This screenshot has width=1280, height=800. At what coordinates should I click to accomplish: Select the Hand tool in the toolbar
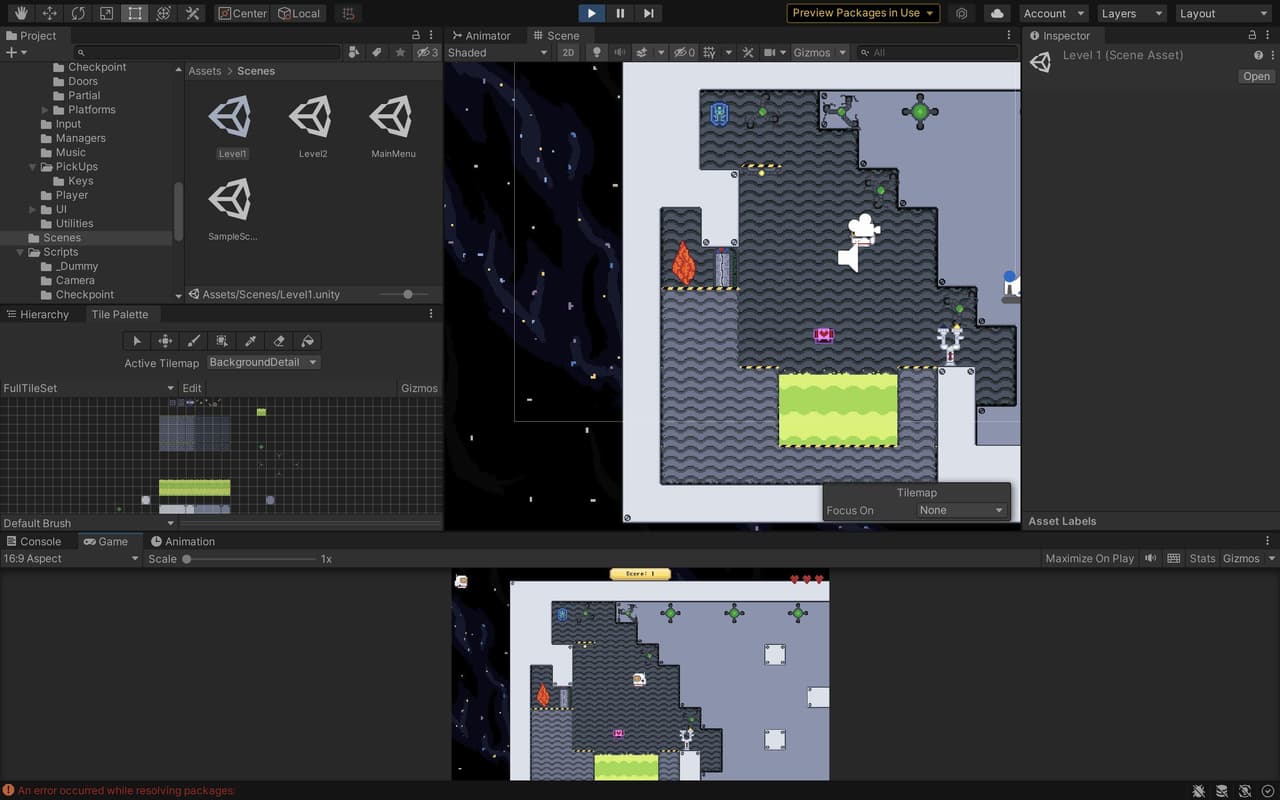20,13
